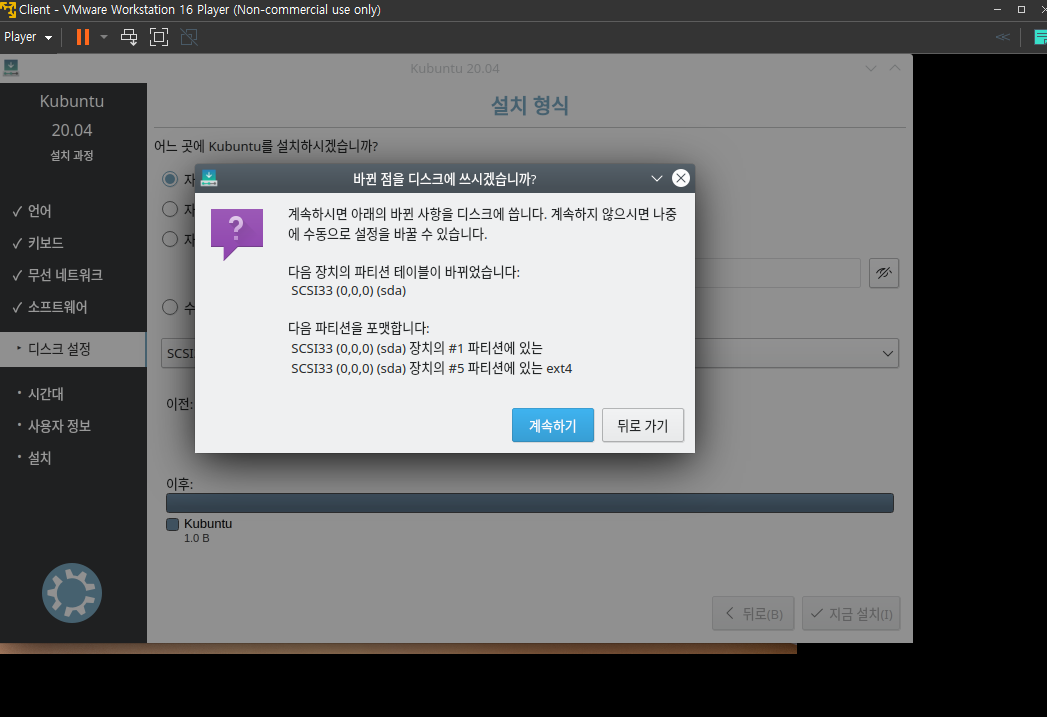Select the fourth radio button above the disk selector
The width and height of the screenshot is (1047, 717).
(x=170, y=307)
